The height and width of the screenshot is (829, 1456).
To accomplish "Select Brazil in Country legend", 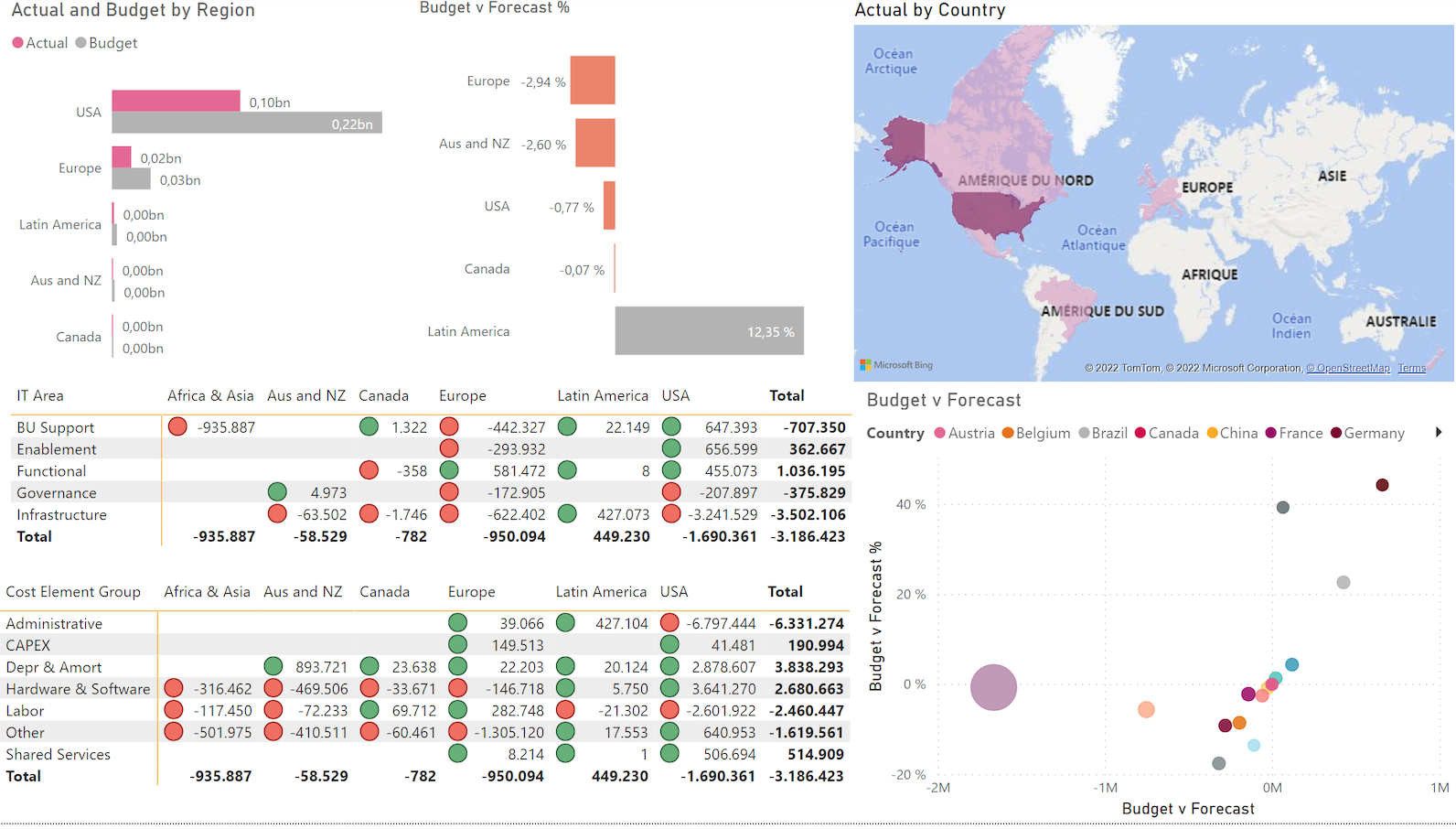I will pos(1103,433).
